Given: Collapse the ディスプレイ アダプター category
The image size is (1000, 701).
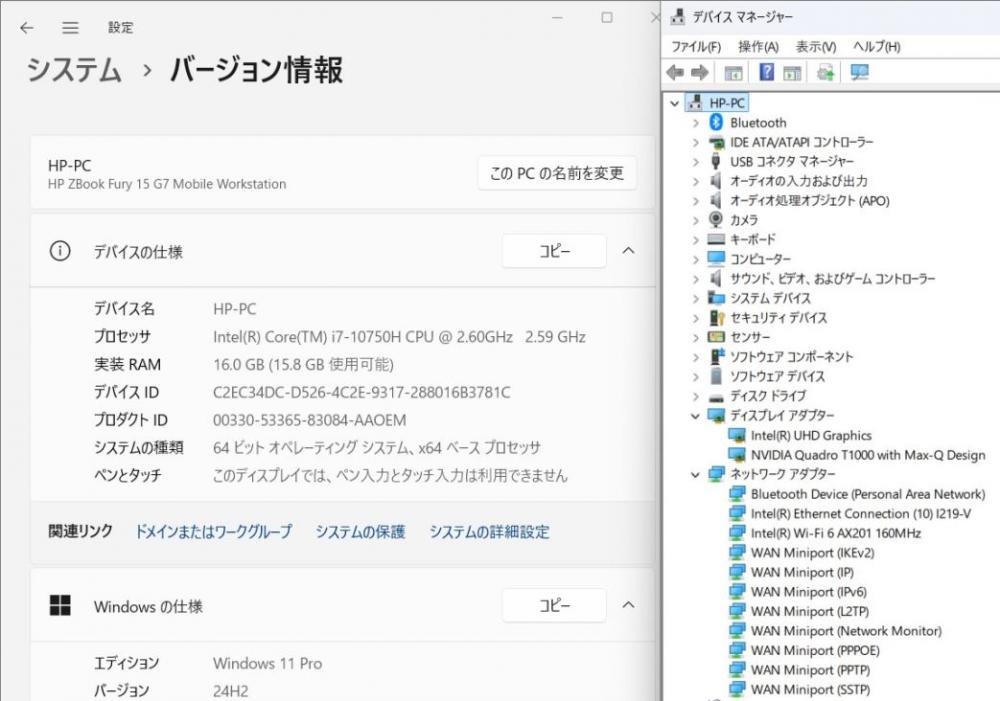Looking at the screenshot, I should point(695,416).
